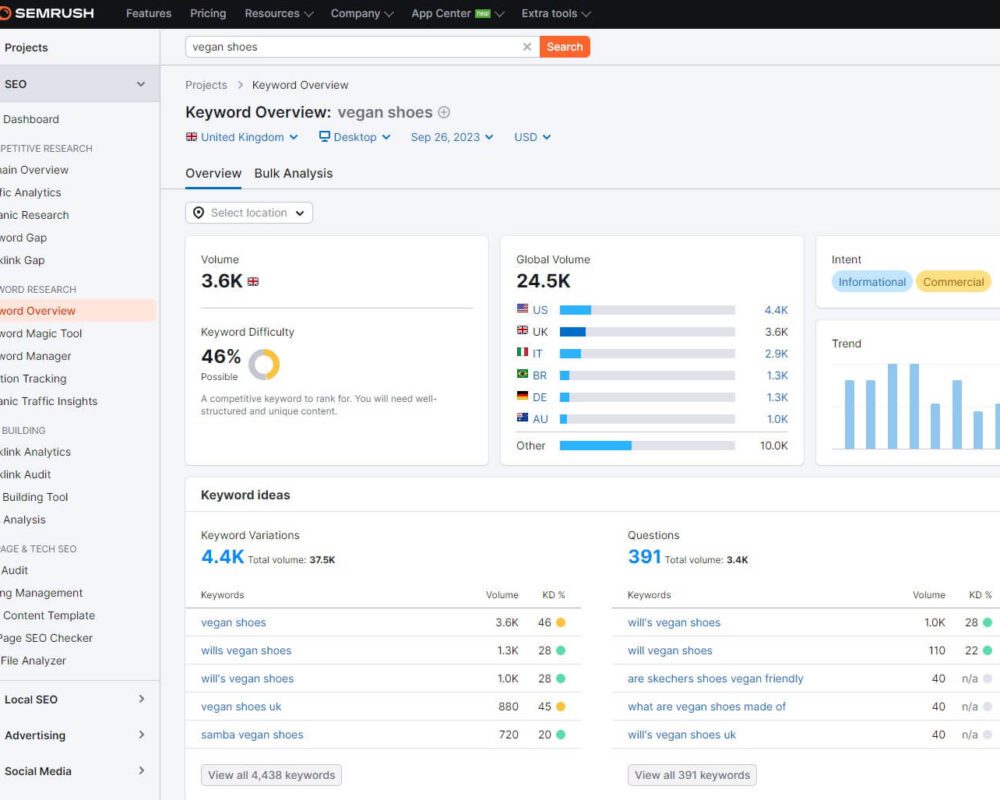Open Keyword Gap in sidebar
Screen dimensions: 1000x800
[x=24, y=238]
